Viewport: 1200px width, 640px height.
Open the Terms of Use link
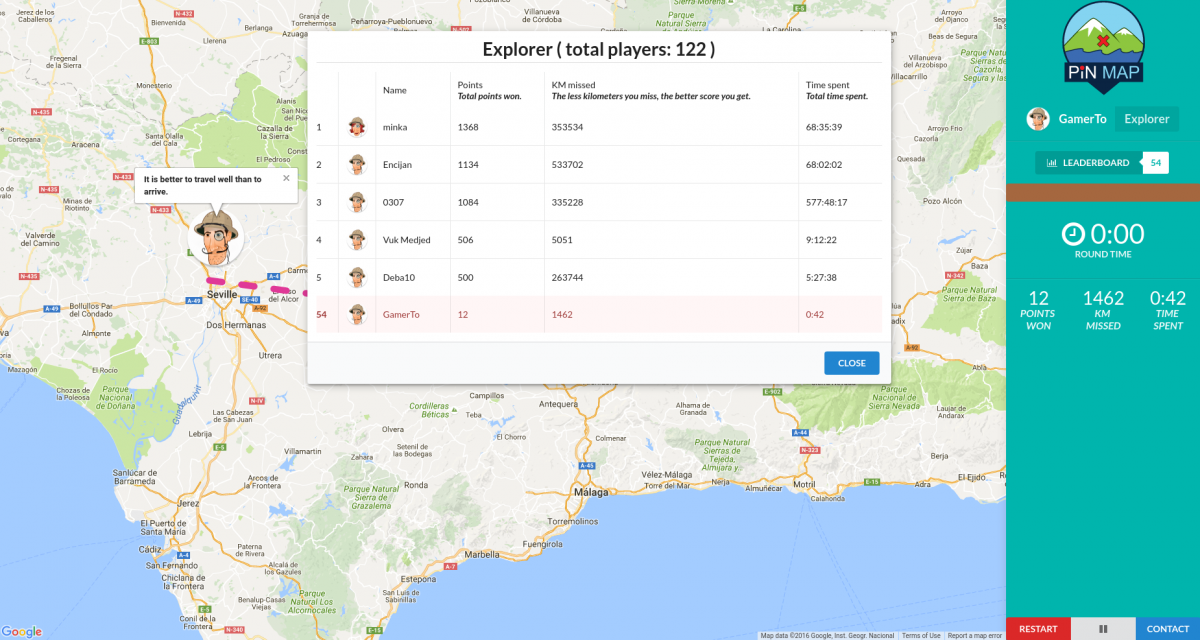pyautogui.click(x=920, y=635)
